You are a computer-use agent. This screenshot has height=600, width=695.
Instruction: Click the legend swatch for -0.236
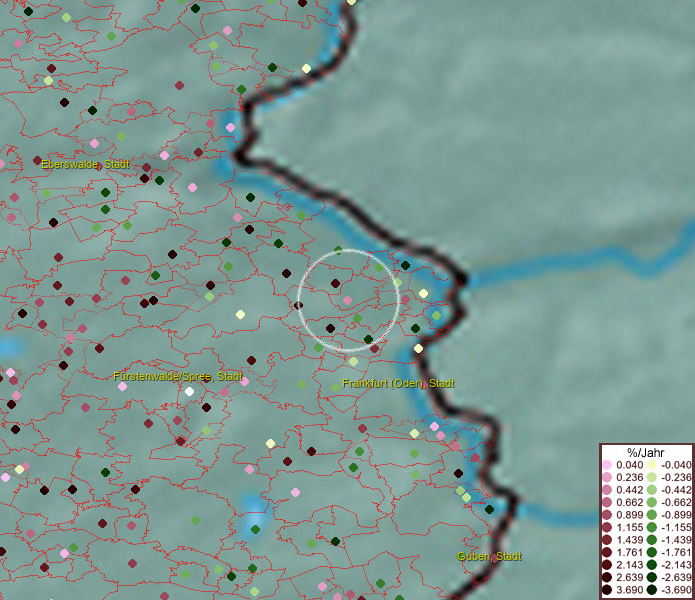pyautogui.click(x=652, y=477)
